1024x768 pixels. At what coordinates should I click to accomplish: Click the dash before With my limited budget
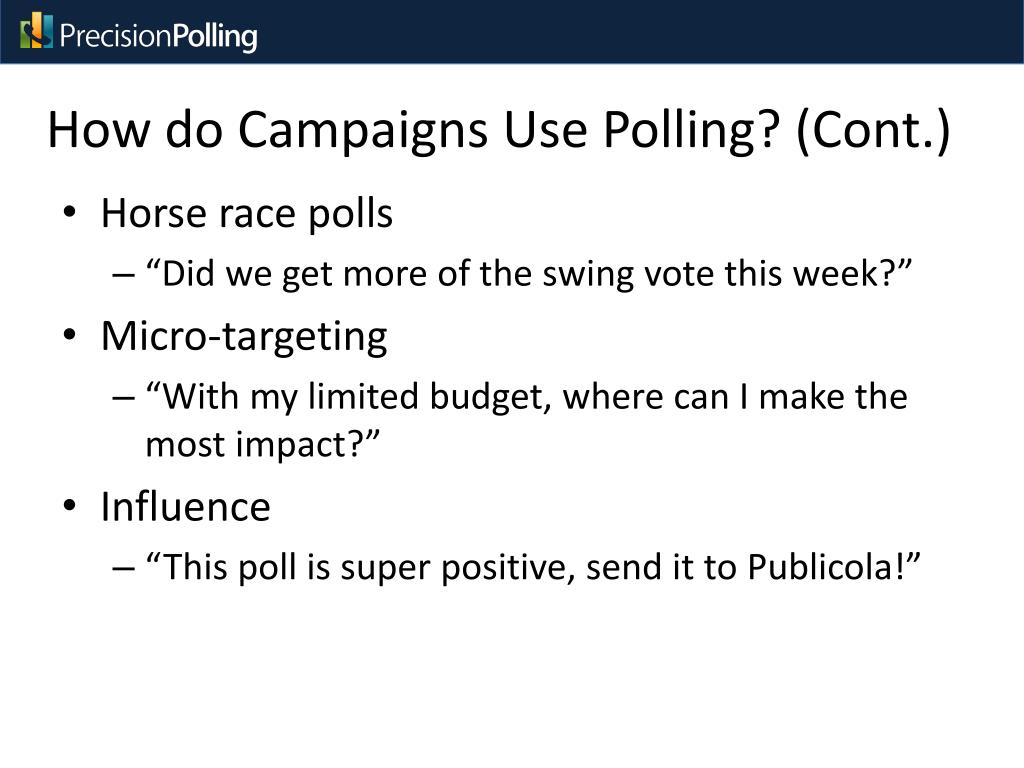coord(123,398)
